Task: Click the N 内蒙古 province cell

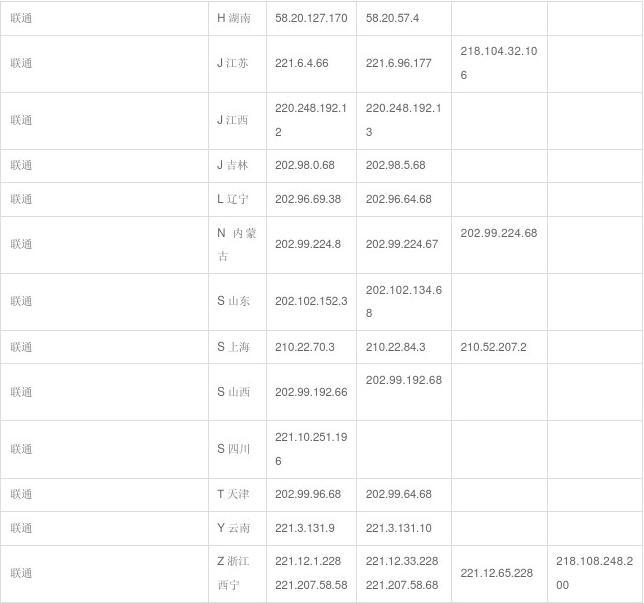Action: pos(237,244)
